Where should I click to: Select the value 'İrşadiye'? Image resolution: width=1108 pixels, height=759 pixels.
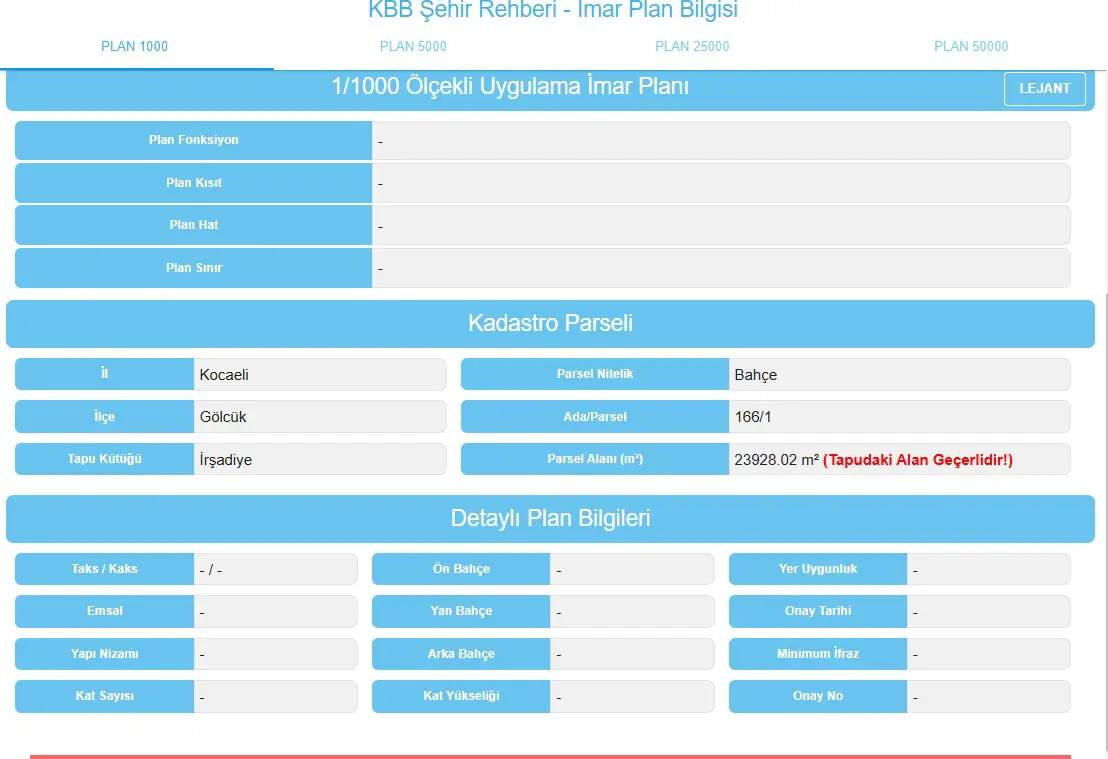click(225, 459)
